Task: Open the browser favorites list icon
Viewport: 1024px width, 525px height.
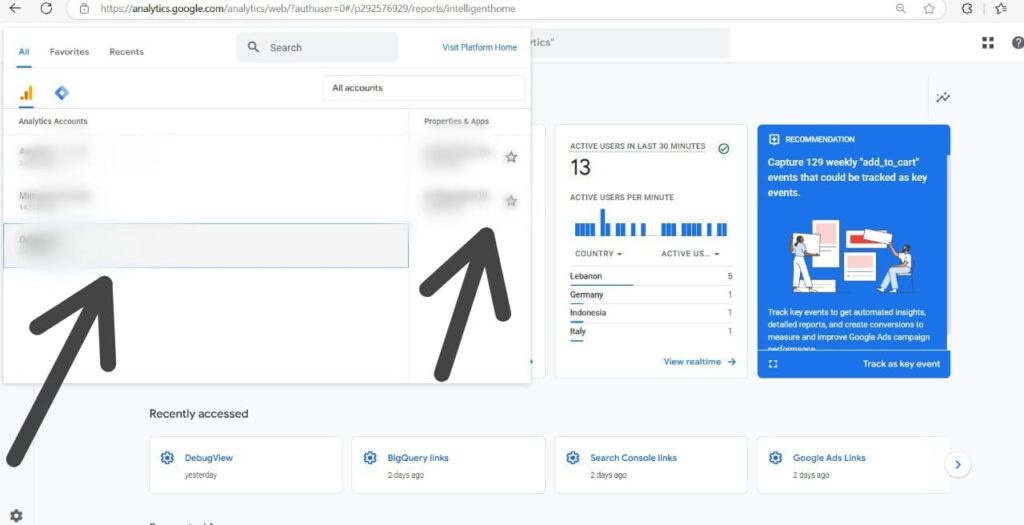Action: [1000, 8]
